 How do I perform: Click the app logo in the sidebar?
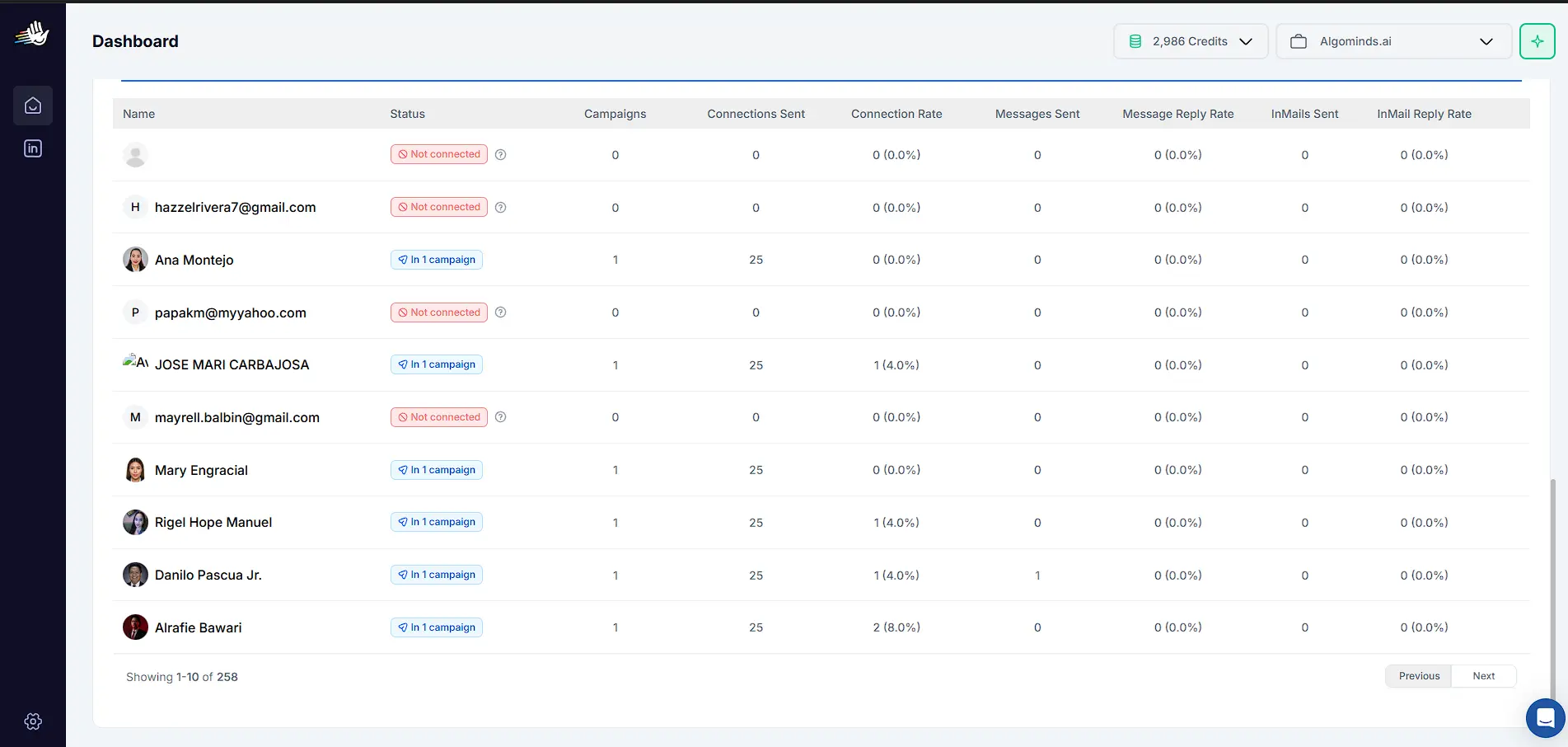[x=32, y=35]
